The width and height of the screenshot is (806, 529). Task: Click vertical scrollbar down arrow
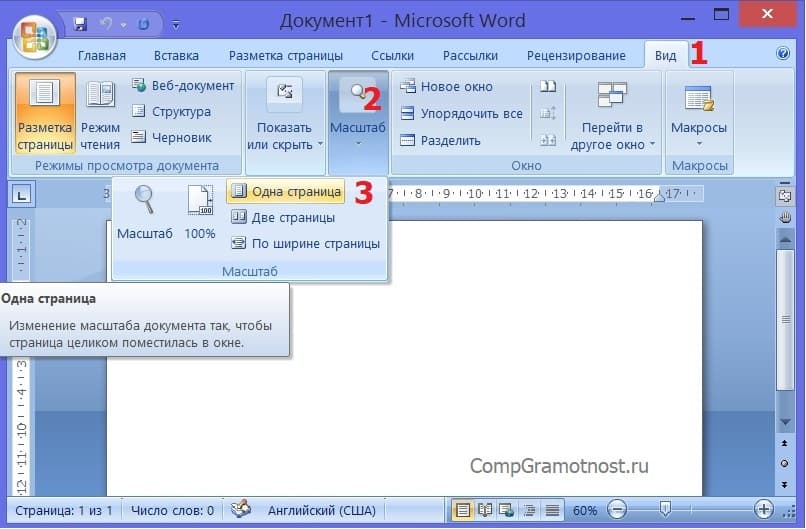point(785,422)
